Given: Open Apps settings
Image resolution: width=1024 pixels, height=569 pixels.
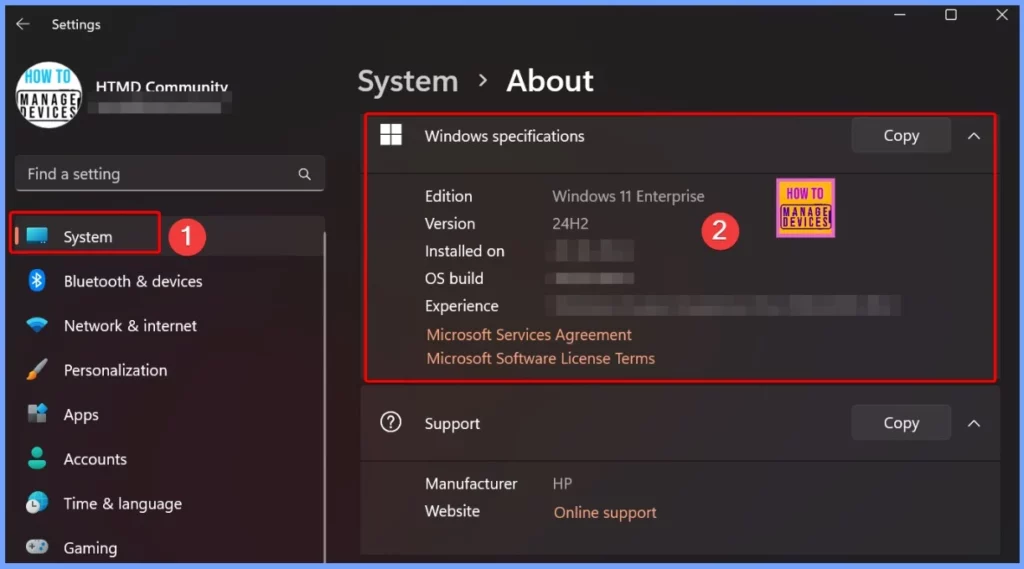Looking at the screenshot, I should click(81, 415).
